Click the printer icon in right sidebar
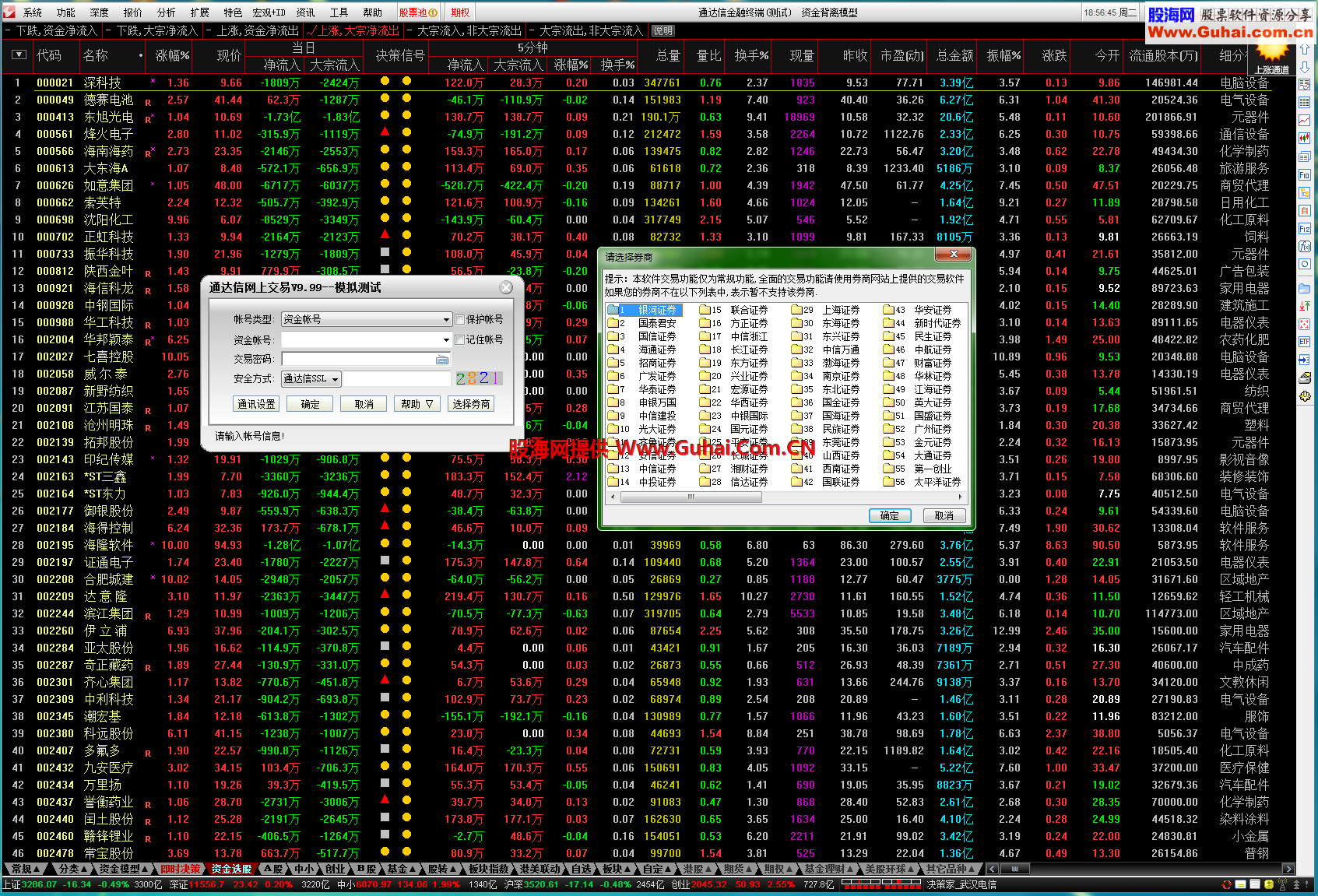Image resolution: width=1318 pixels, height=896 pixels. pyautogui.click(x=1305, y=378)
